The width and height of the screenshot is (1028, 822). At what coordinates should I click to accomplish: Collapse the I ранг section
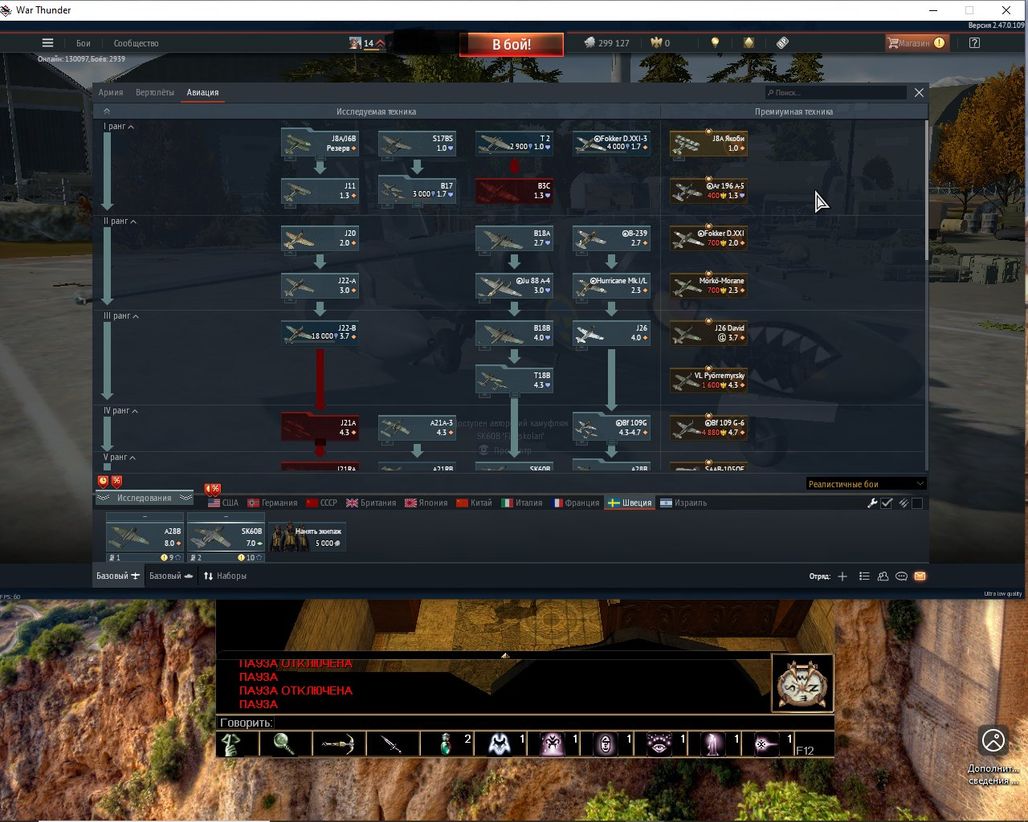pyautogui.click(x=118, y=127)
